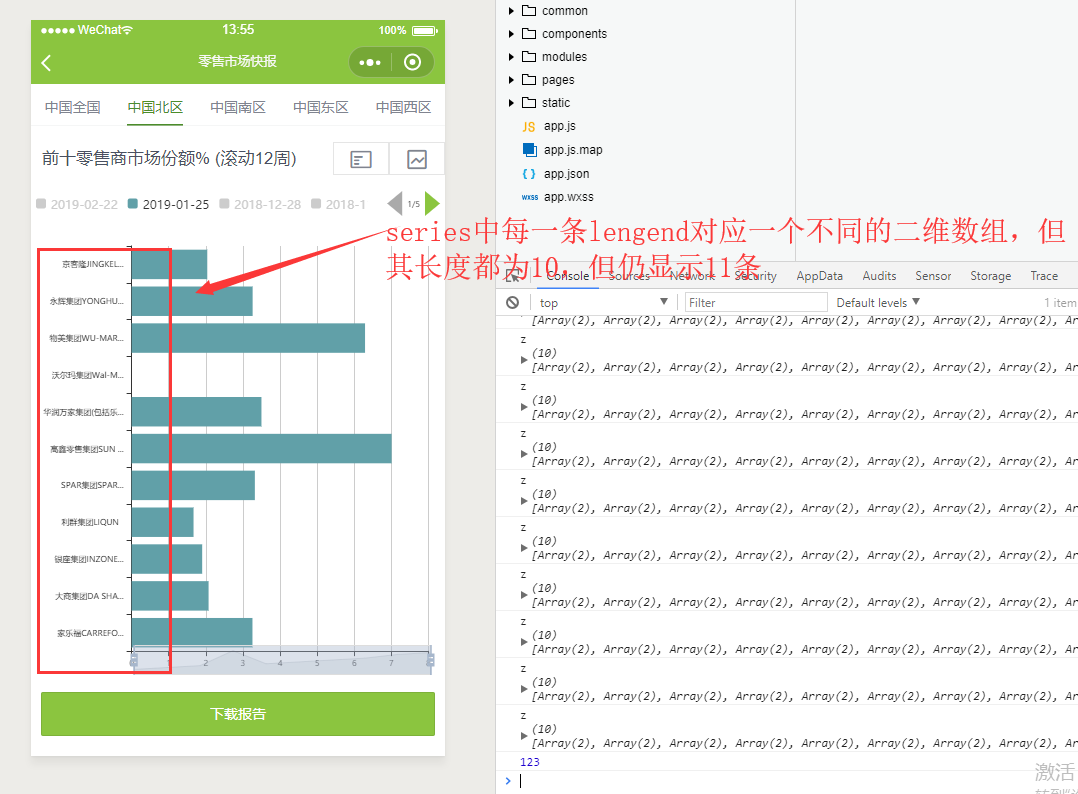Switch to the AppData devtools tab
Screen dimensions: 1078x794
click(x=820, y=276)
